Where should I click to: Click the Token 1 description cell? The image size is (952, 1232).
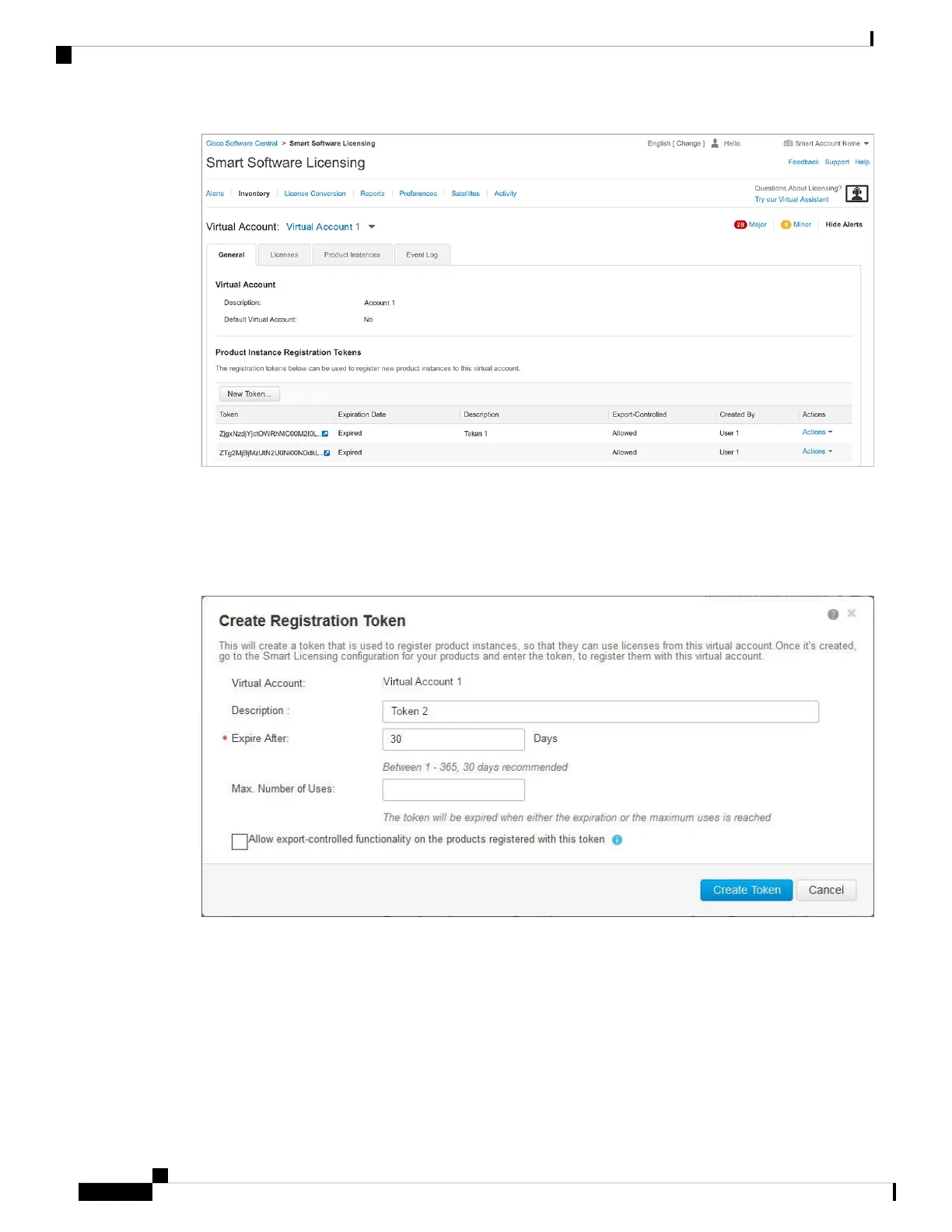point(476,434)
